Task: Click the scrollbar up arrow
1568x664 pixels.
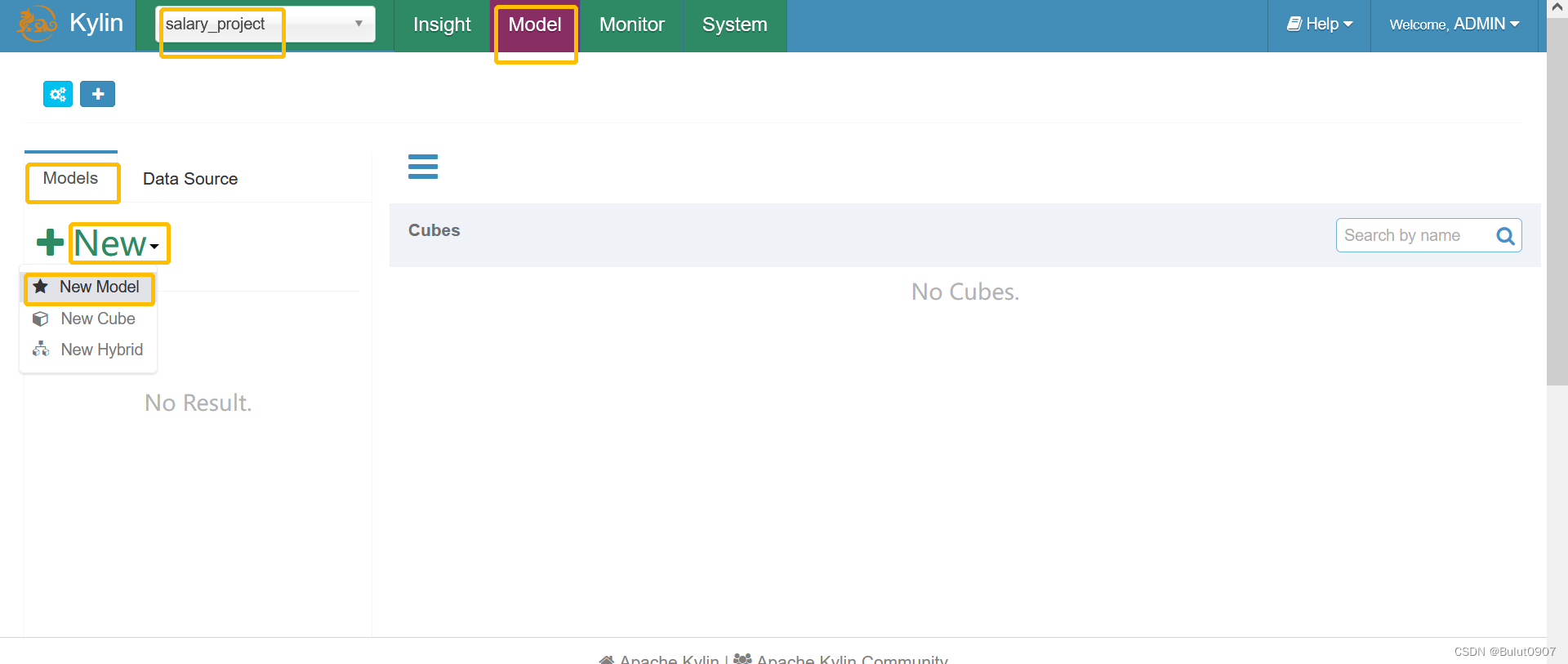Action: coord(1557,7)
